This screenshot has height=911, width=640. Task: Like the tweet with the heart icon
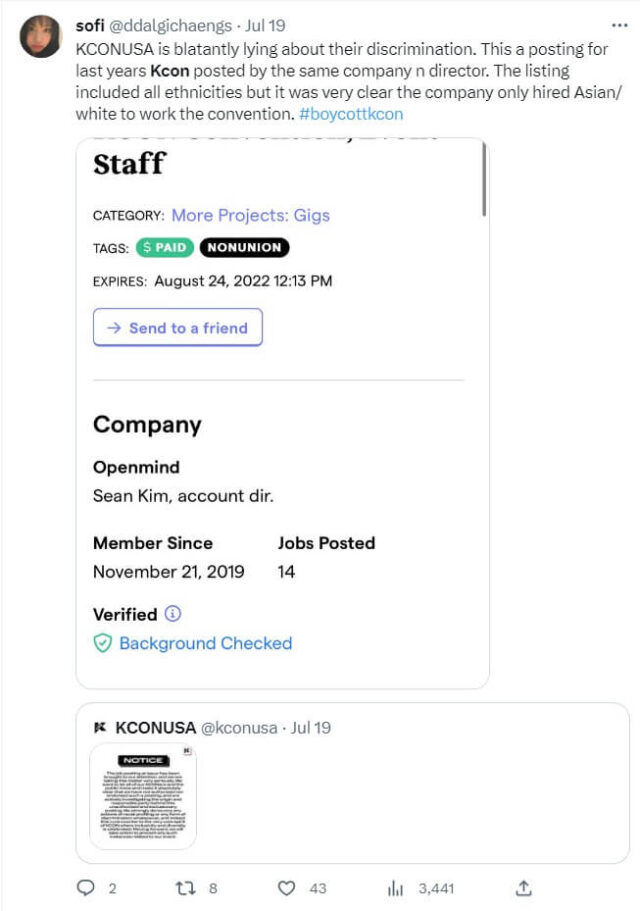[x=287, y=887]
